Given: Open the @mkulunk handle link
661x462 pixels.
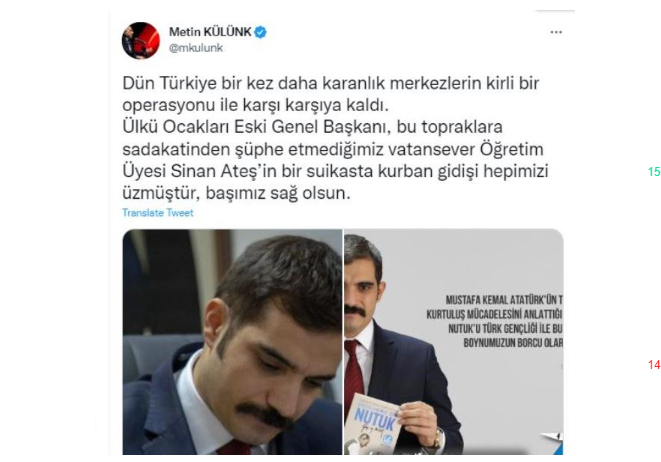Looking at the screenshot, I should [196, 48].
